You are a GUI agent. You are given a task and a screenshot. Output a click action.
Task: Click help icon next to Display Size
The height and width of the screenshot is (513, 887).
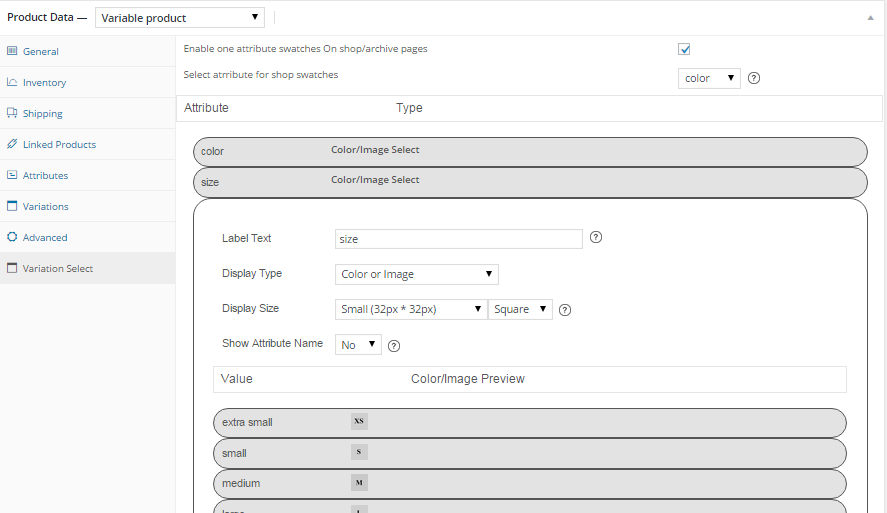tap(565, 310)
